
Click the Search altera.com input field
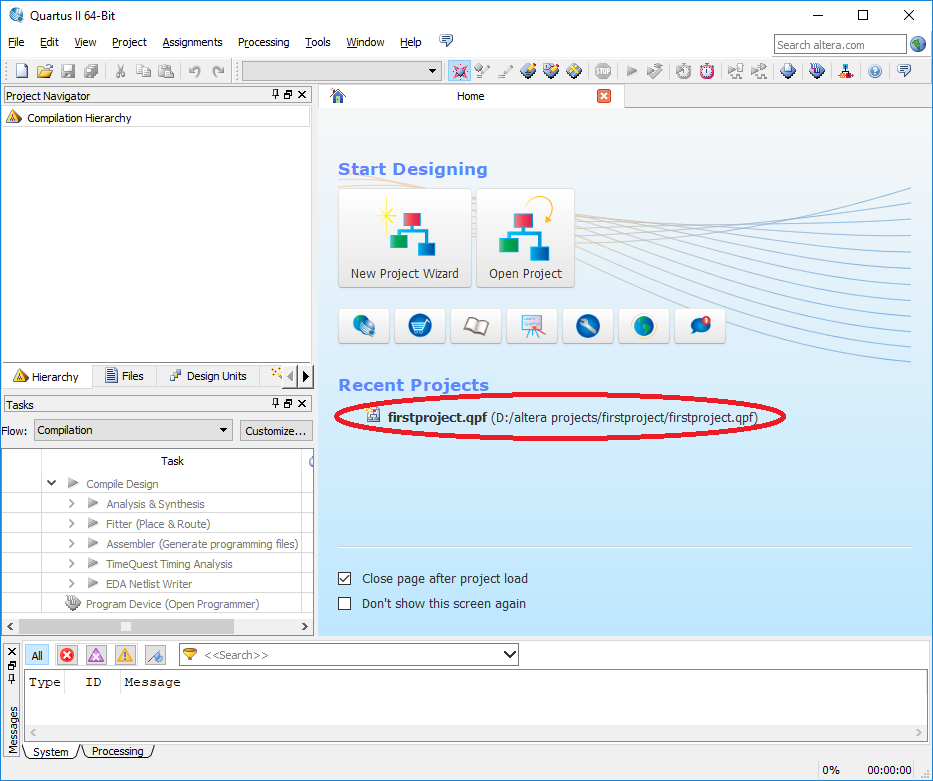[840, 45]
